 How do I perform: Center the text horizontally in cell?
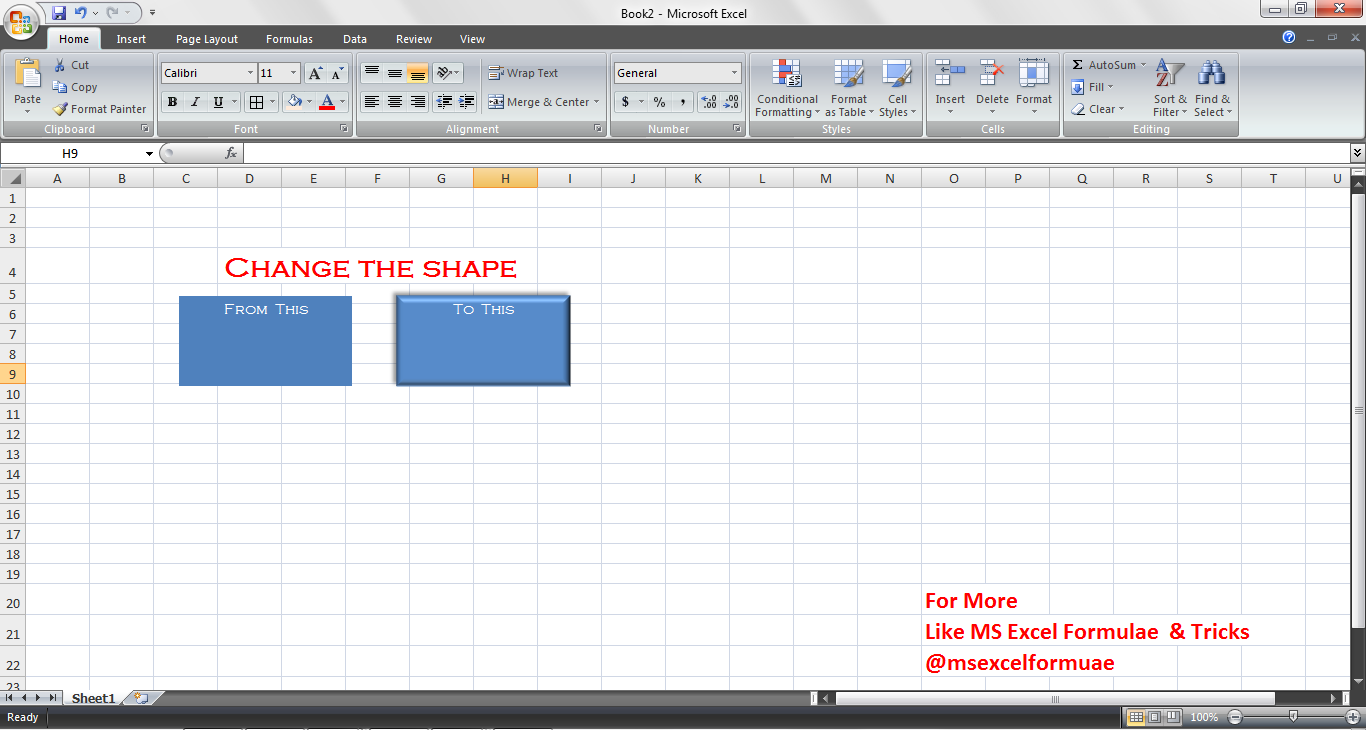pos(395,102)
